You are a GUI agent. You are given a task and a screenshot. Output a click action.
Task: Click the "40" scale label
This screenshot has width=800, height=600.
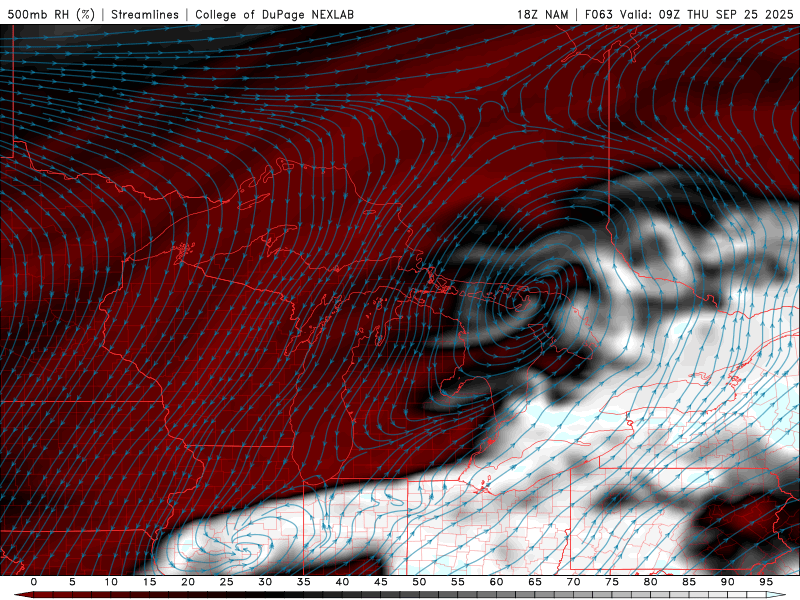click(x=342, y=582)
